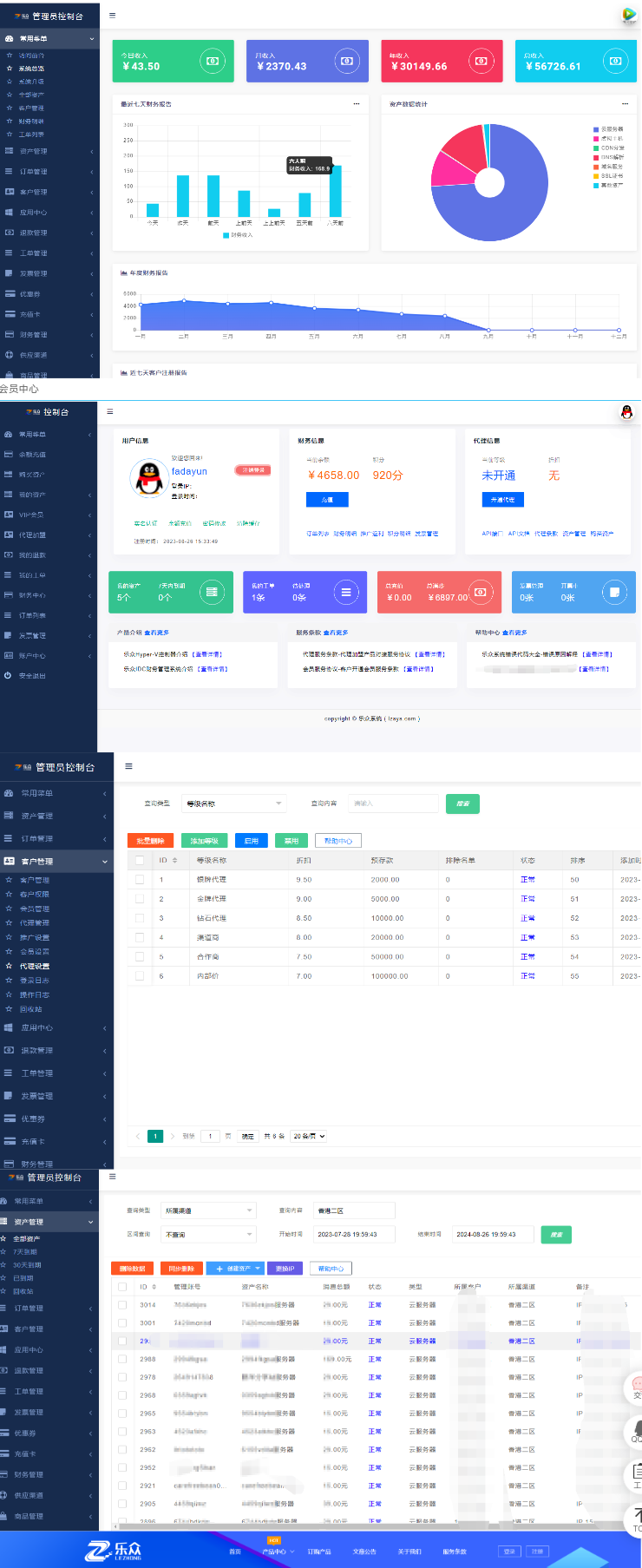642x1568 pixels.
Task: Click the money icon on 今日收入 card
Action: [x=213, y=61]
